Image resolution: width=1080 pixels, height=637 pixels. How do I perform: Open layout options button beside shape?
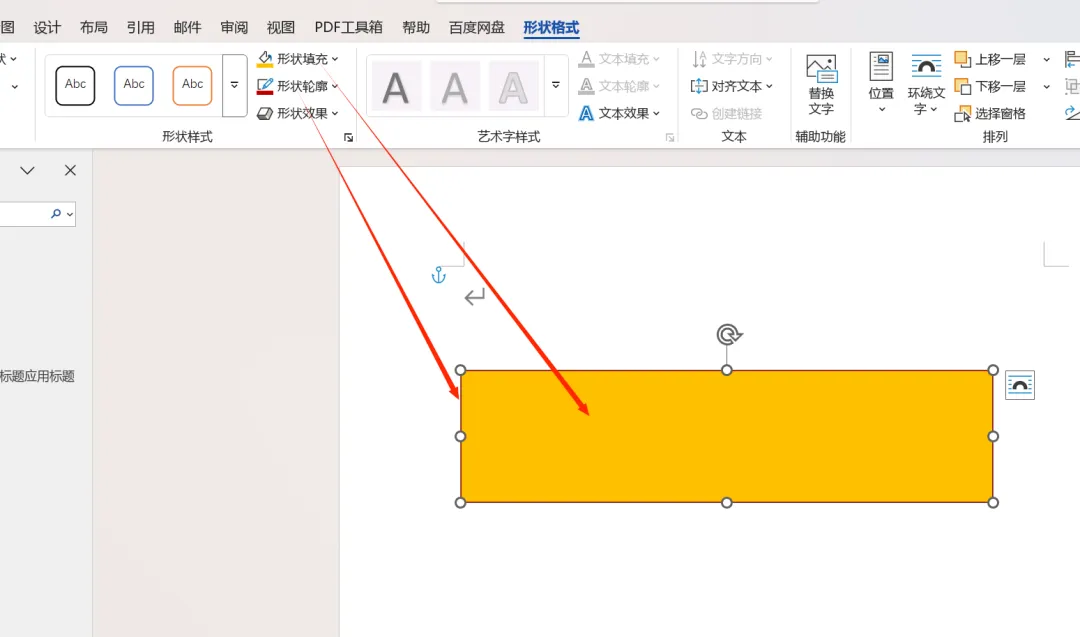click(x=1019, y=385)
